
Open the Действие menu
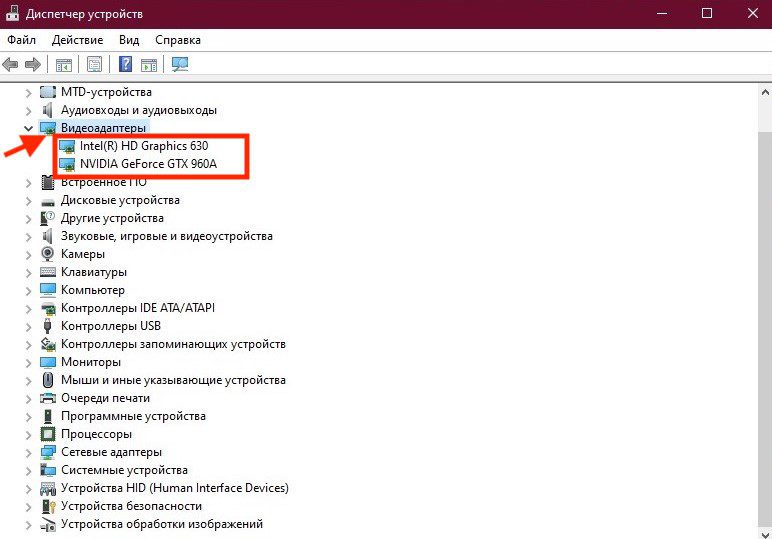pyautogui.click(x=77, y=40)
